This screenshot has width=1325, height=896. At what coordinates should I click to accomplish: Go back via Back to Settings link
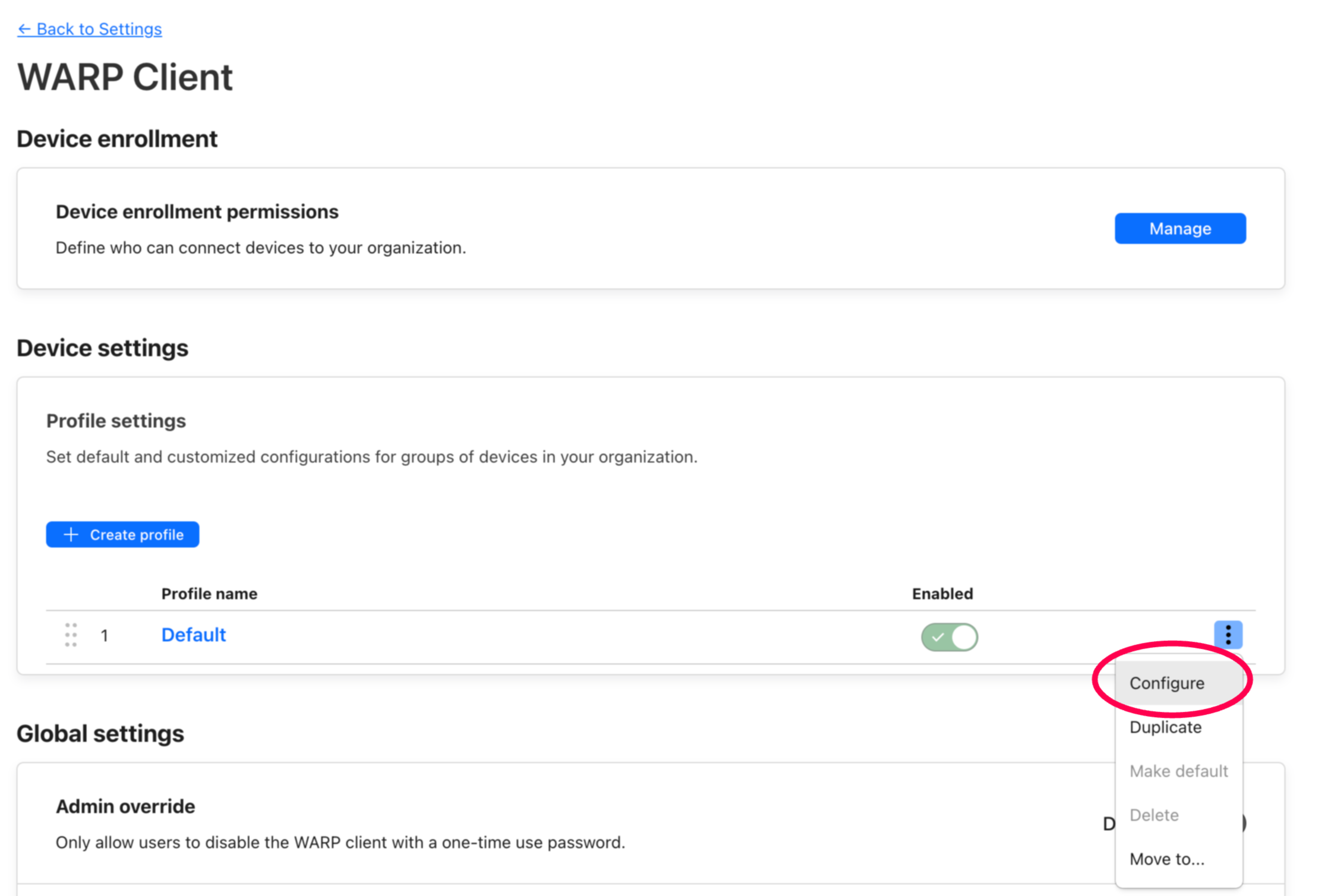90,29
